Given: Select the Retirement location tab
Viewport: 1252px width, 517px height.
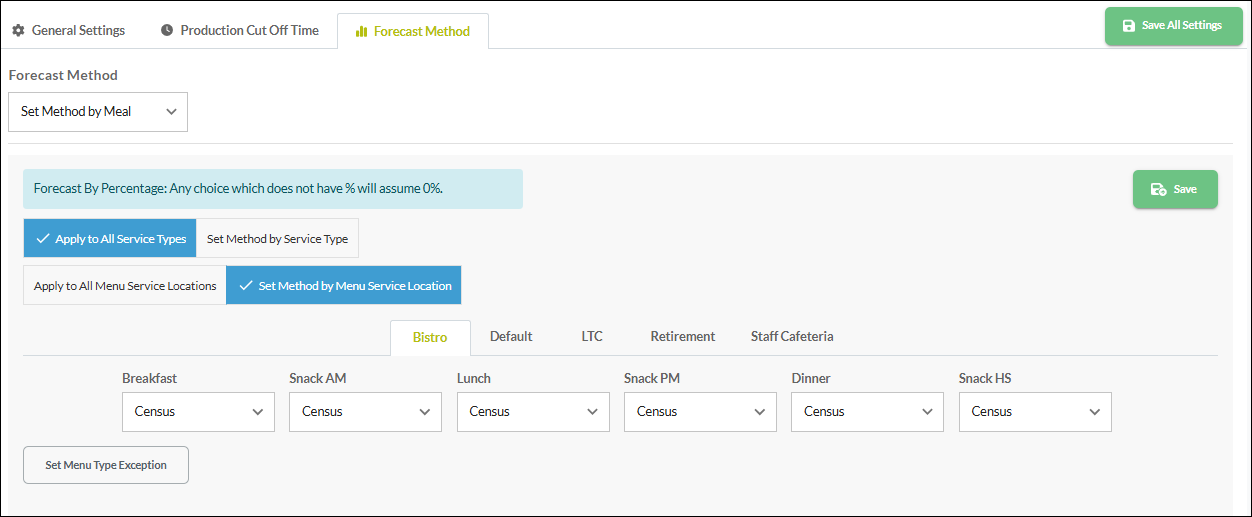Looking at the screenshot, I should click(682, 337).
